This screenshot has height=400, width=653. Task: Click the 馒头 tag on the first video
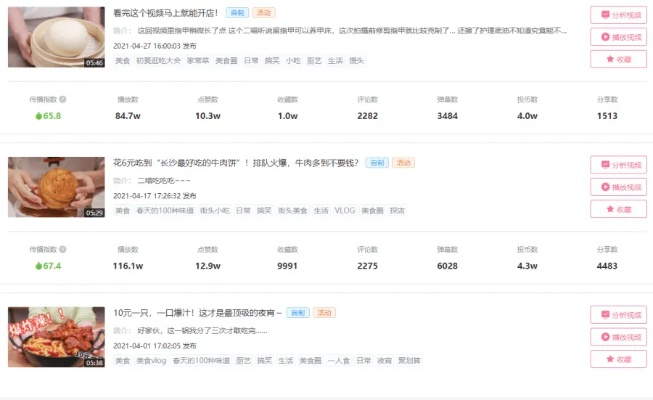click(356, 61)
